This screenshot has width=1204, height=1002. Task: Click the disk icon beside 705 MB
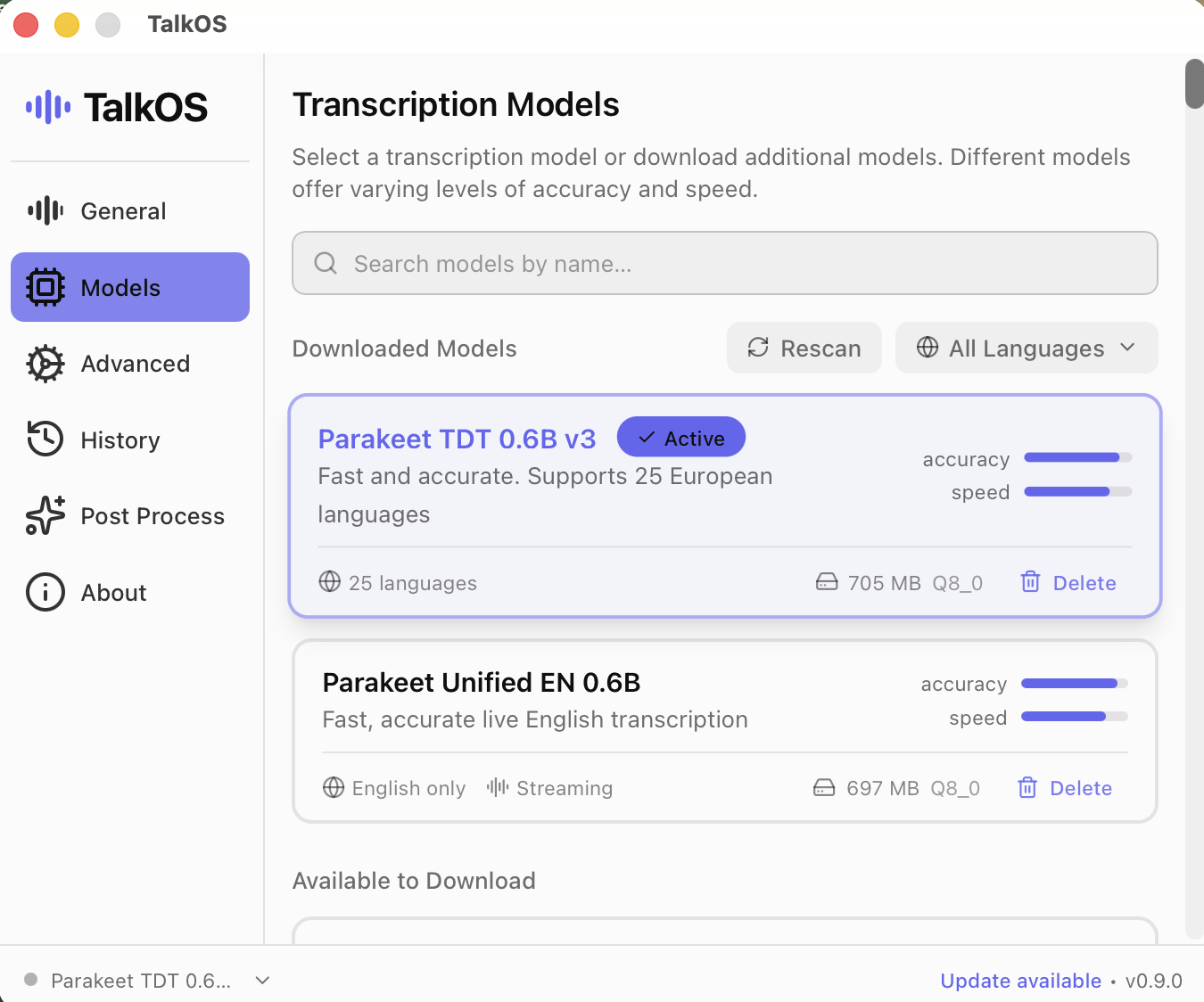pos(827,583)
